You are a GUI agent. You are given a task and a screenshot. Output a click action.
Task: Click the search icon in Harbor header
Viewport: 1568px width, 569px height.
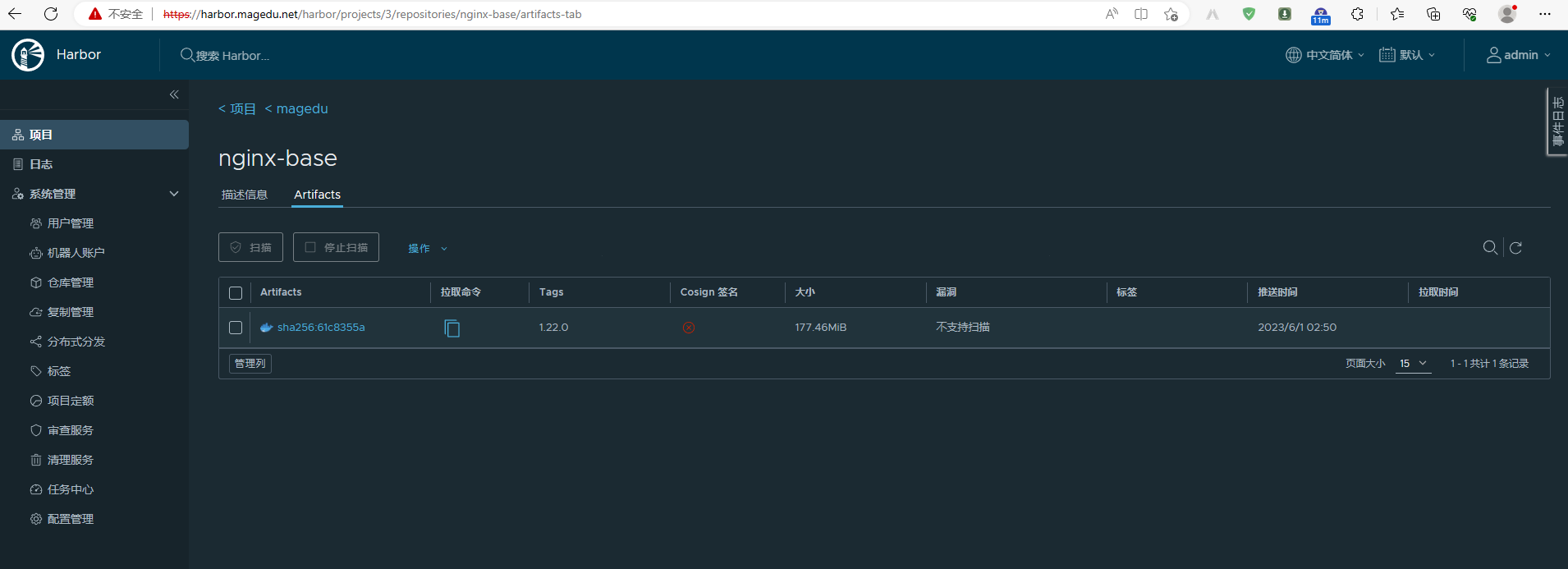(187, 55)
